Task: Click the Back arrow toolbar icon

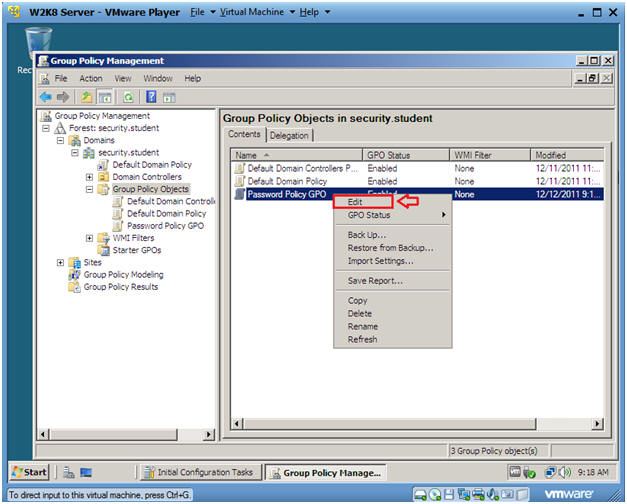Action: pos(46,97)
